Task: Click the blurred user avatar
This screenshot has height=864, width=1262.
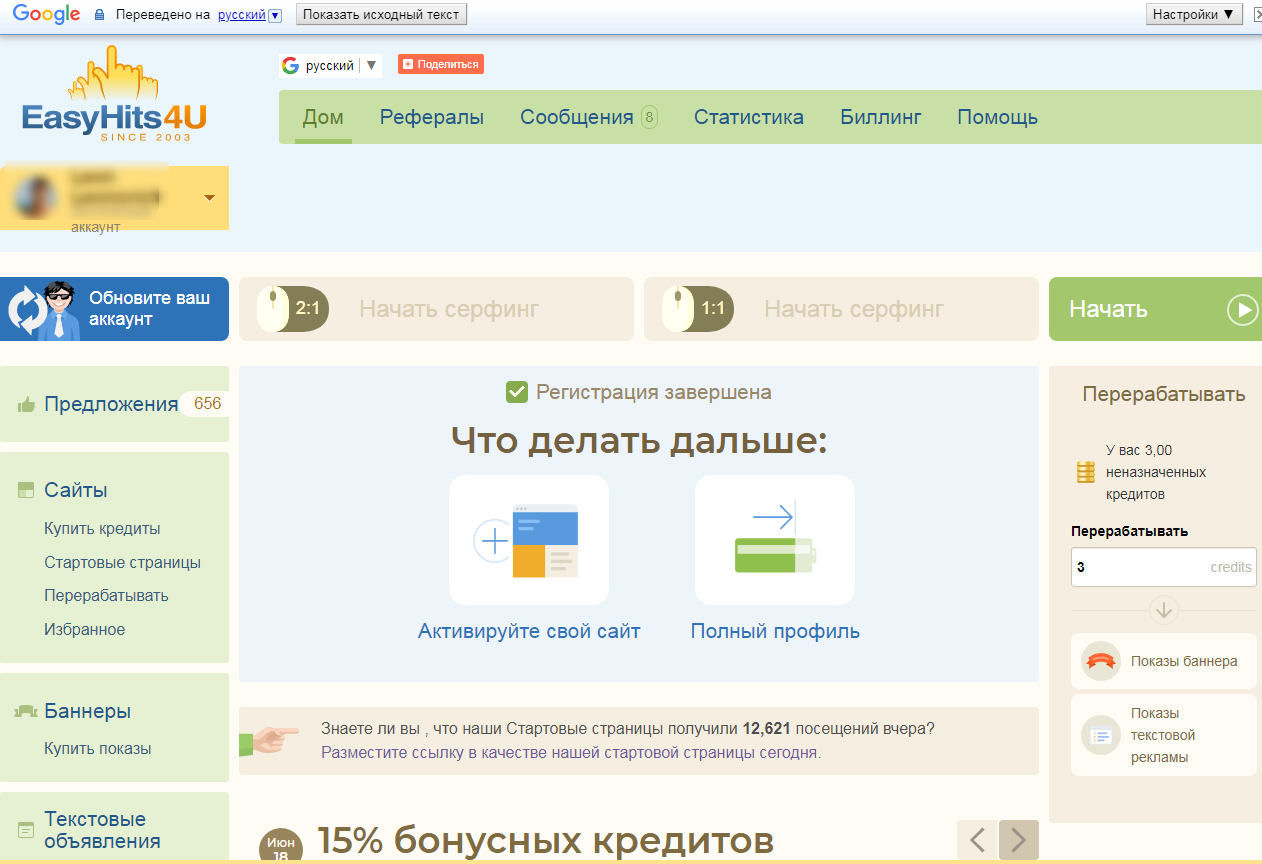Action: (36, 198)
